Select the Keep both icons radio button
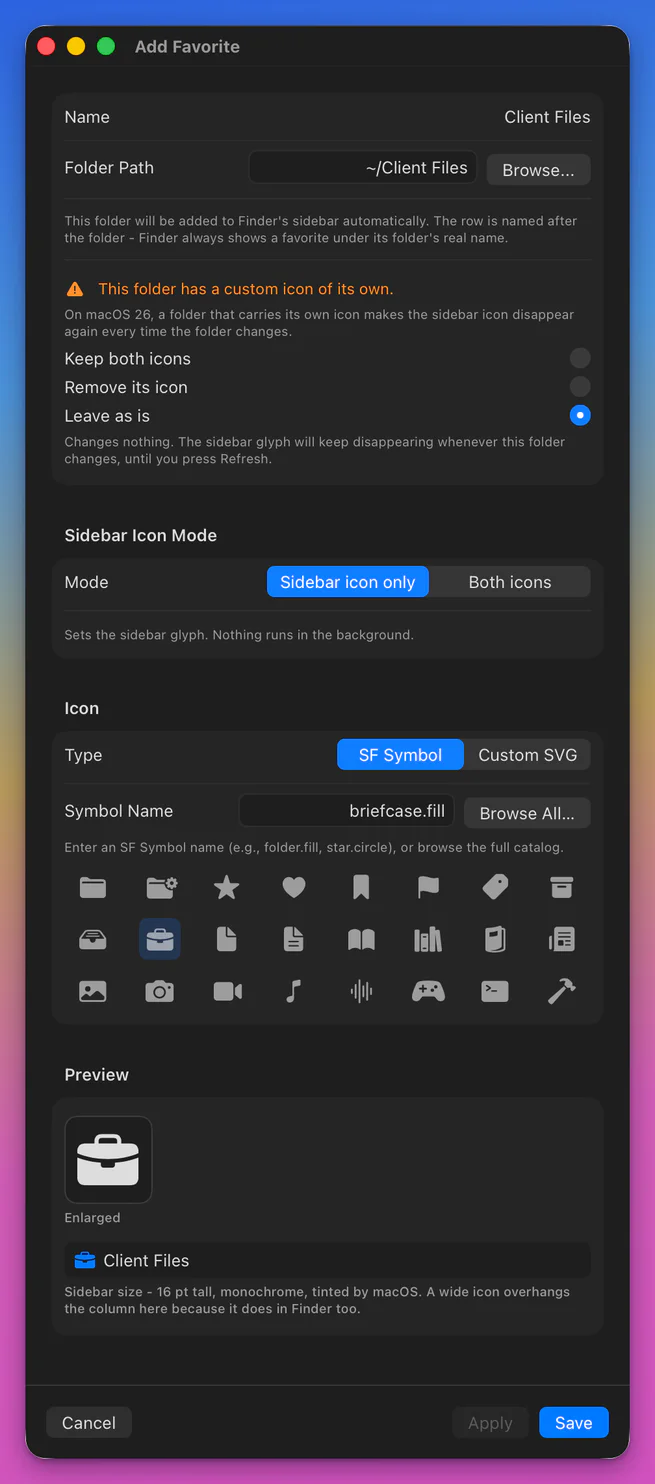Image resolution: width=655 pixels, height=1484 pixels. point(580,358)
